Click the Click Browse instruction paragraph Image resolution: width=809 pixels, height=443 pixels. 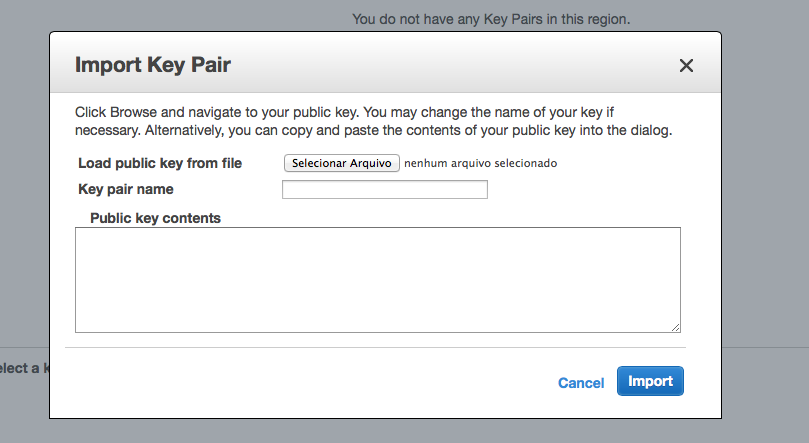[373, 121]
